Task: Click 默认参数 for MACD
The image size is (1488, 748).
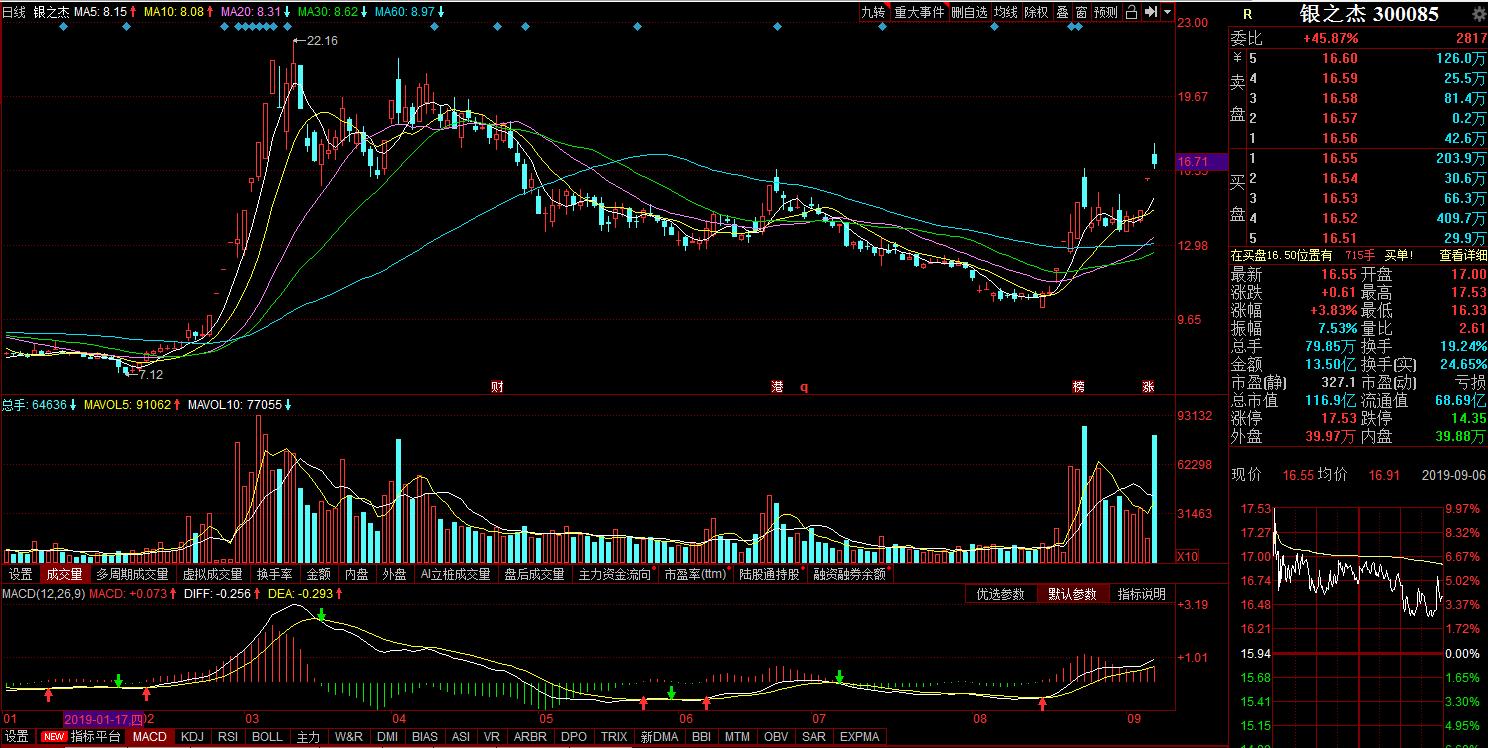Action: [1072, 594]
